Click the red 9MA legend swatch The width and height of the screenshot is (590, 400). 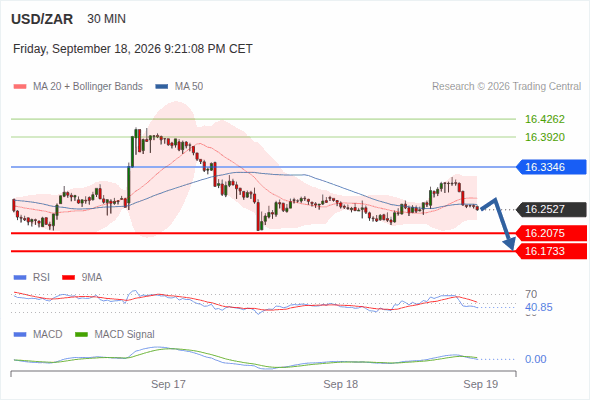click(68, 278)
